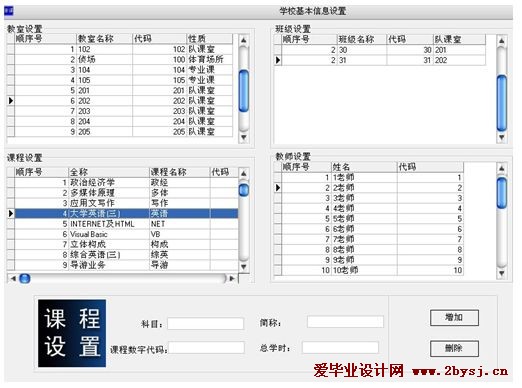Select class row 30 name cell
522x388 pixels.
pyautogui.click(x=361, y=50)
